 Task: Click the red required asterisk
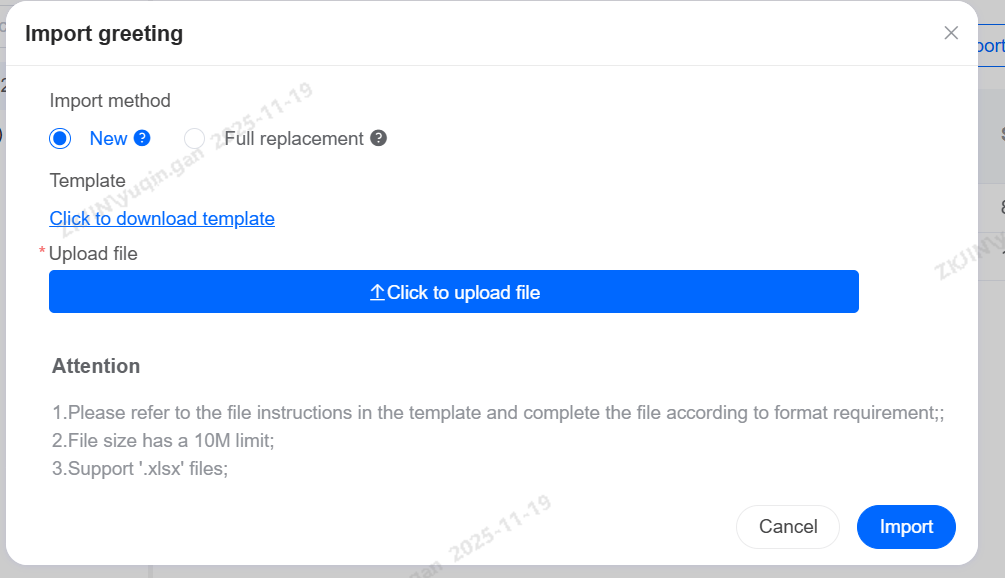(x=42, y=252)
